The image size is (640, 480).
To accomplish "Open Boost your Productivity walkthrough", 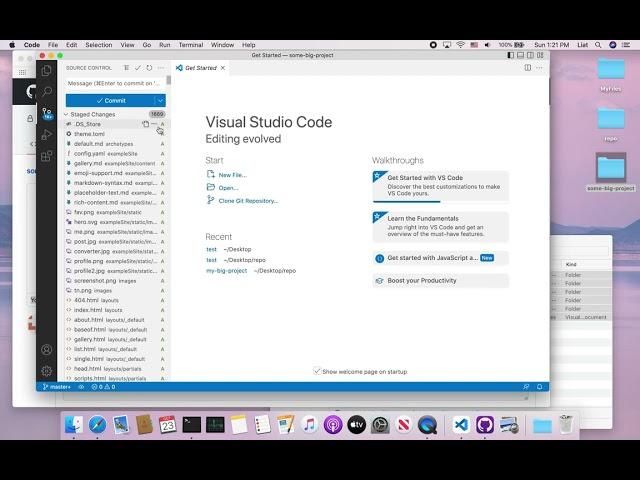I will tap(441, 281).
